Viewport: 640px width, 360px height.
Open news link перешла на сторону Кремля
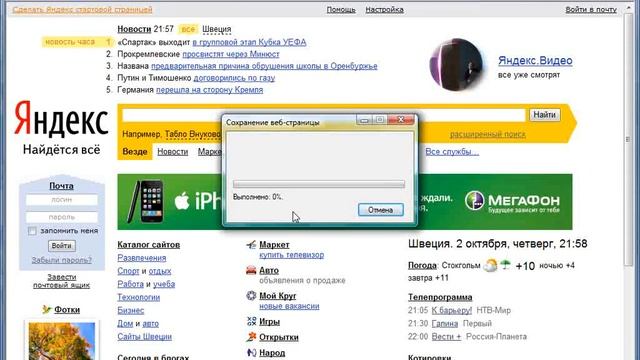pos(209,89)
